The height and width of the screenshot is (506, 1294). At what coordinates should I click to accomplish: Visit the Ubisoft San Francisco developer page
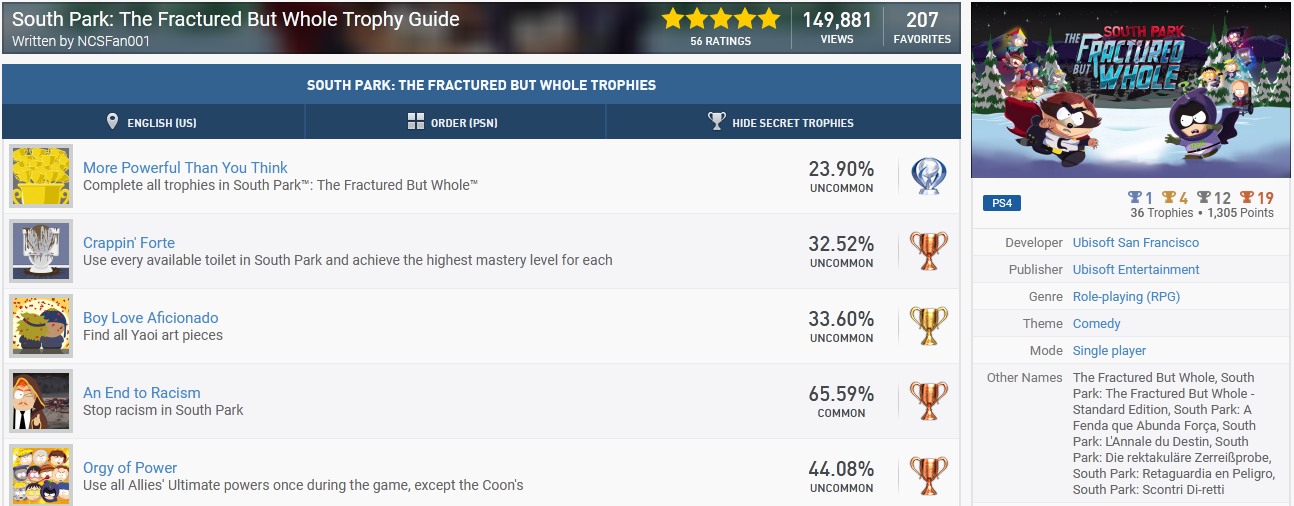(1135, 243)
